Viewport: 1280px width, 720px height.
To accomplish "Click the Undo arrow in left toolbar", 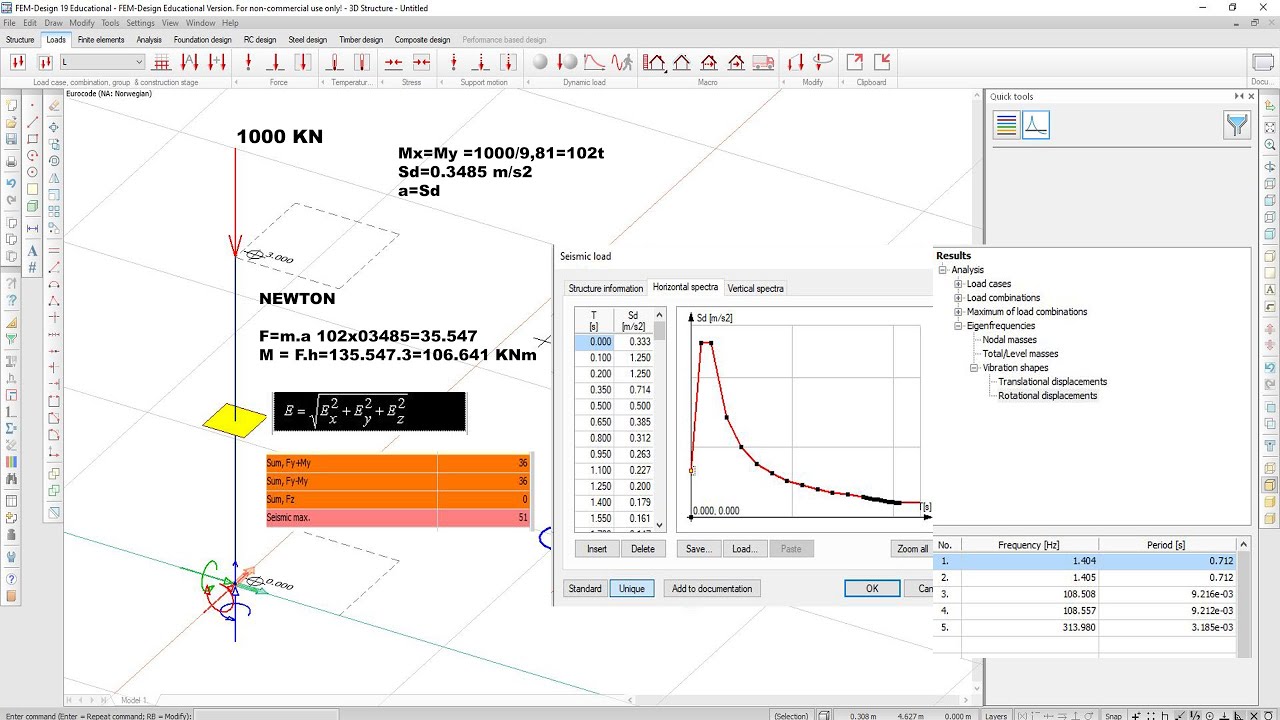I will [x=11, y=183].
